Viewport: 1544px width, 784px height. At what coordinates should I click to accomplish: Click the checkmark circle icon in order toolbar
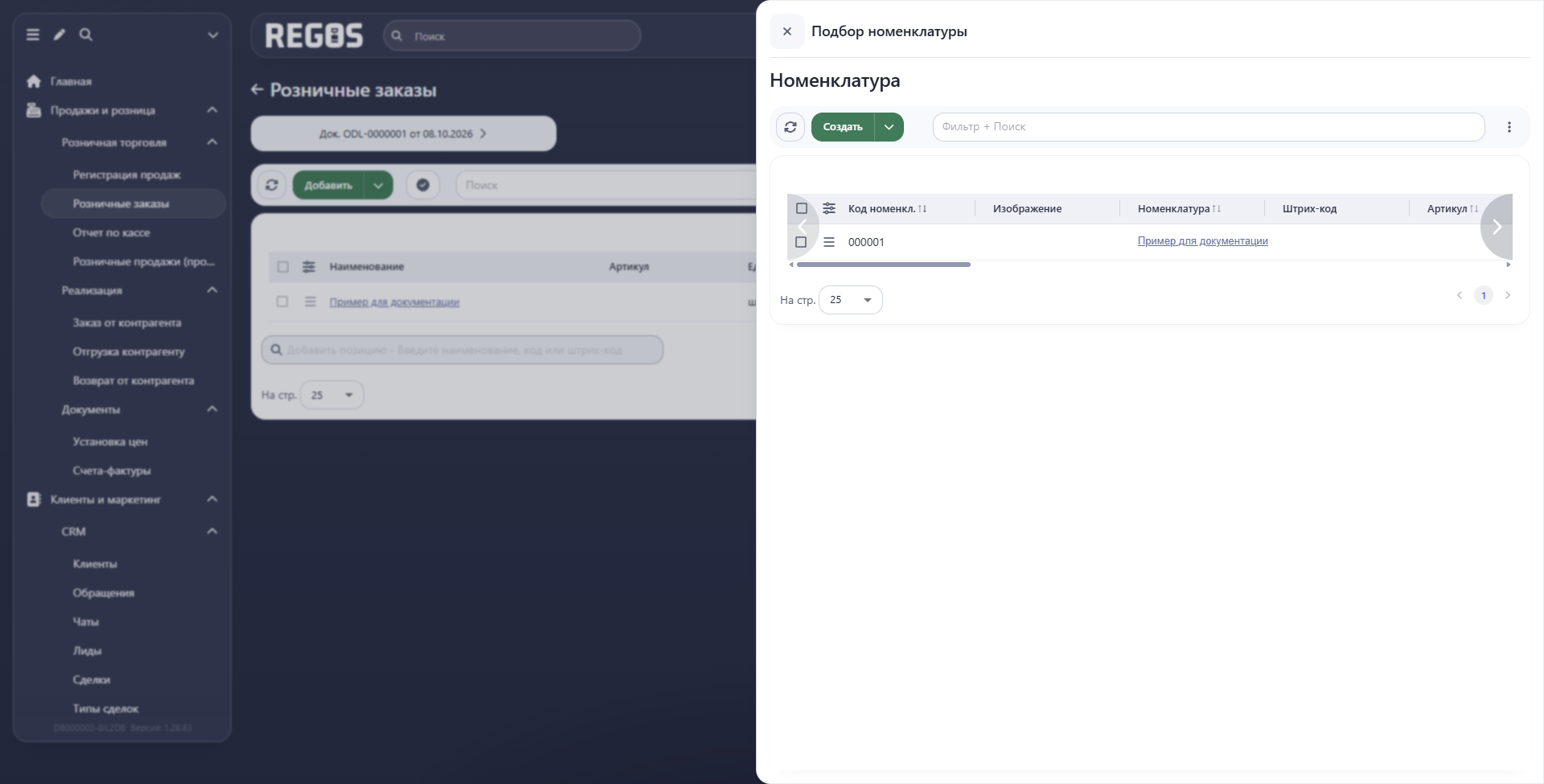(423, 185)
